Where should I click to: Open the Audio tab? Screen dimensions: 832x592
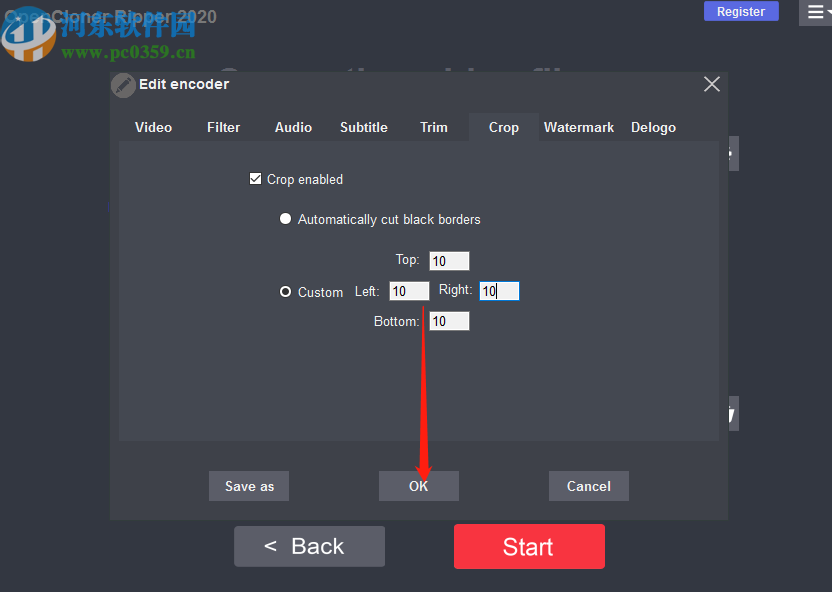pos(293,127)
